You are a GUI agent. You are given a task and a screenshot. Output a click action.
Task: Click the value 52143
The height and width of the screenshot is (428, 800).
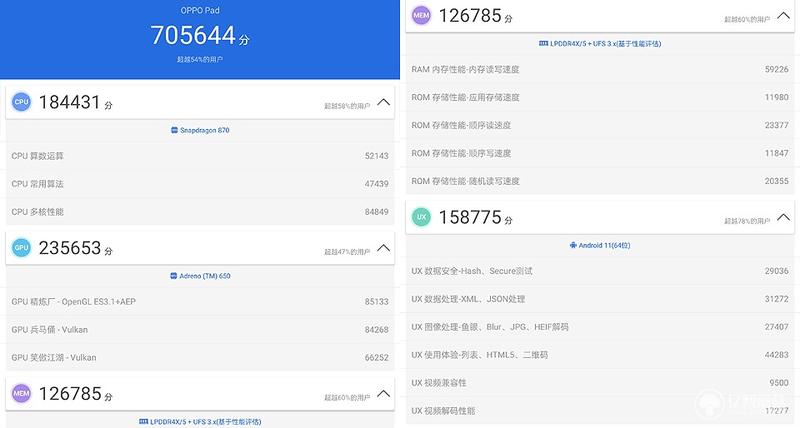click(377, 156)
